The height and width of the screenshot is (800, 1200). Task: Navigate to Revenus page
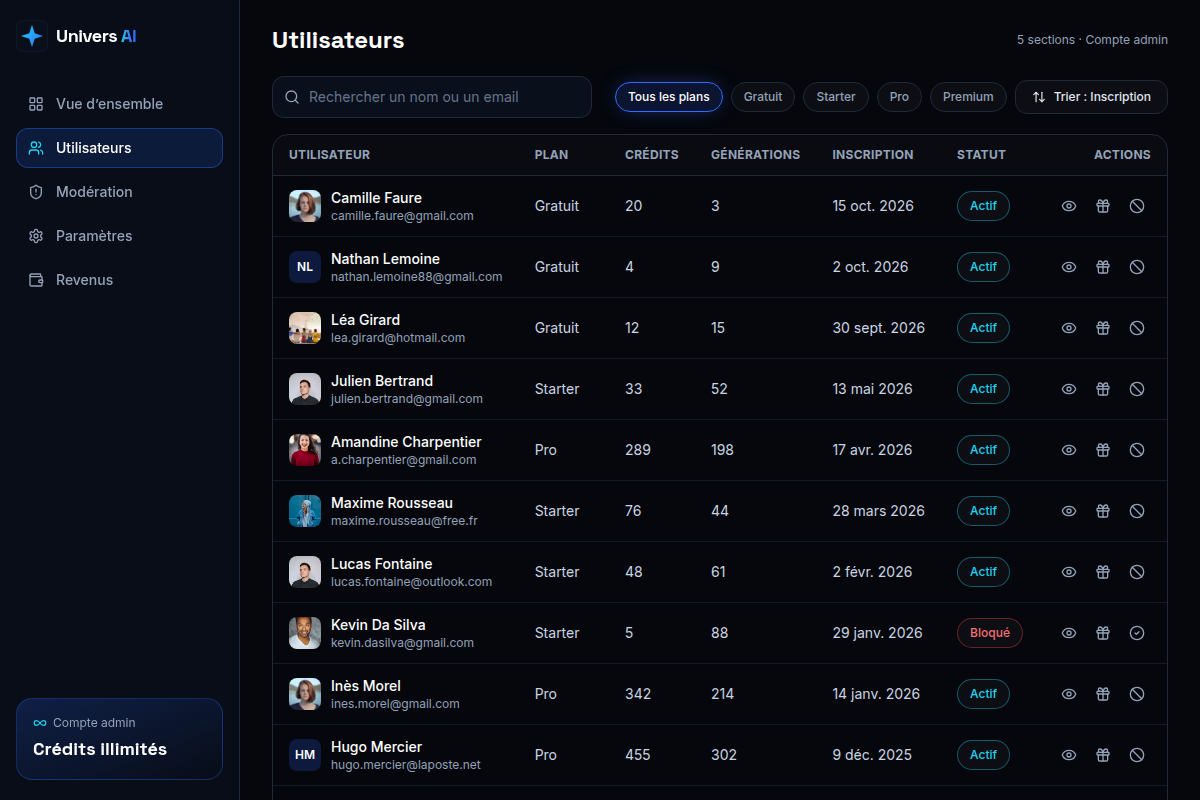[119, 280]
